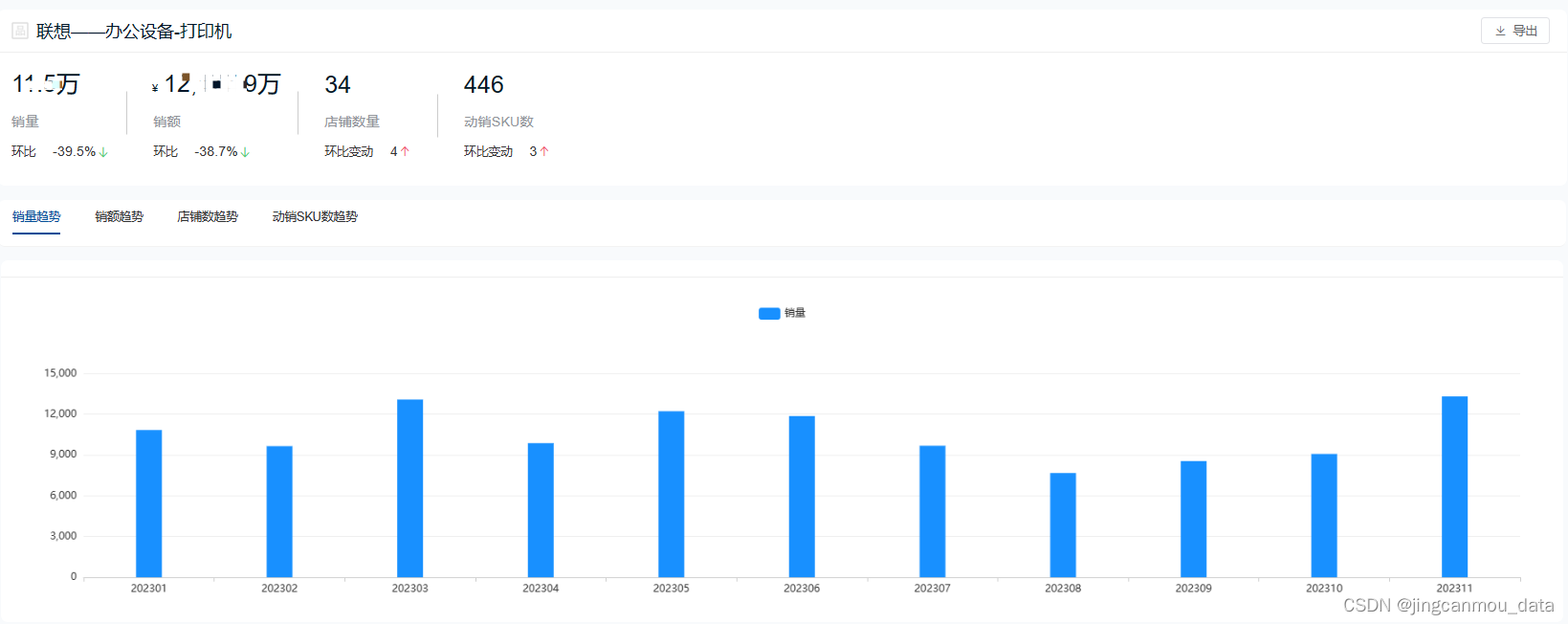Select the 202303 bar in chart
Viewport: 1568px width, 624px height.
(x=410, y=488)
